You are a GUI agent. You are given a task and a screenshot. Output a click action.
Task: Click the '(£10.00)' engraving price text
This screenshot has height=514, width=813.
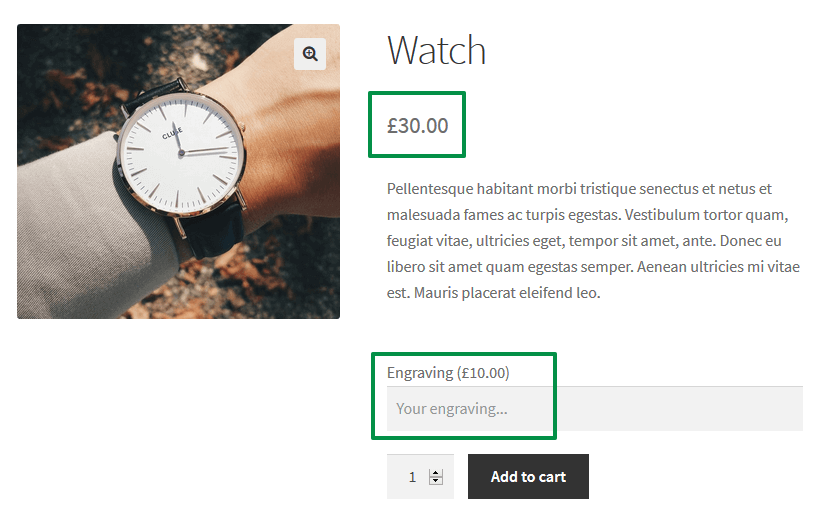point(483,373)
